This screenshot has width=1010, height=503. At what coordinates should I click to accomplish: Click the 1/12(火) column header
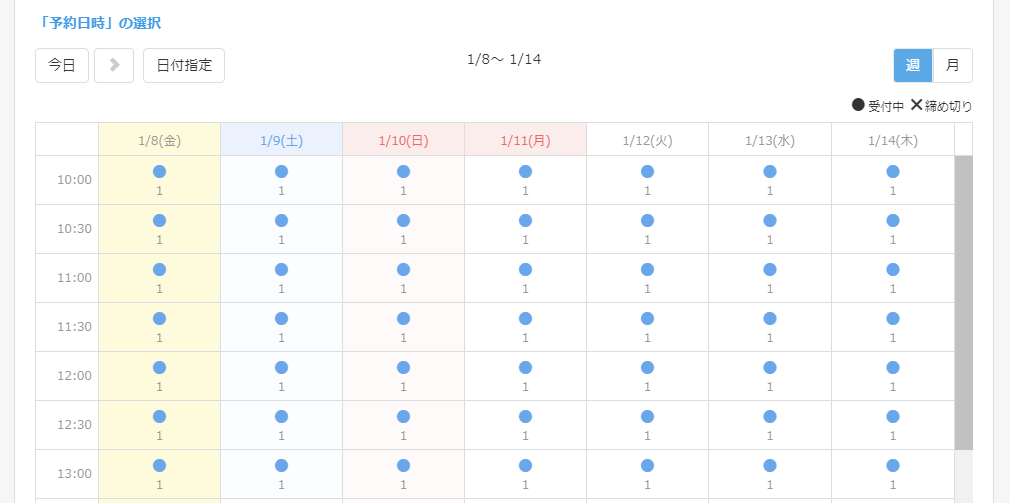[x=647, y=140]
